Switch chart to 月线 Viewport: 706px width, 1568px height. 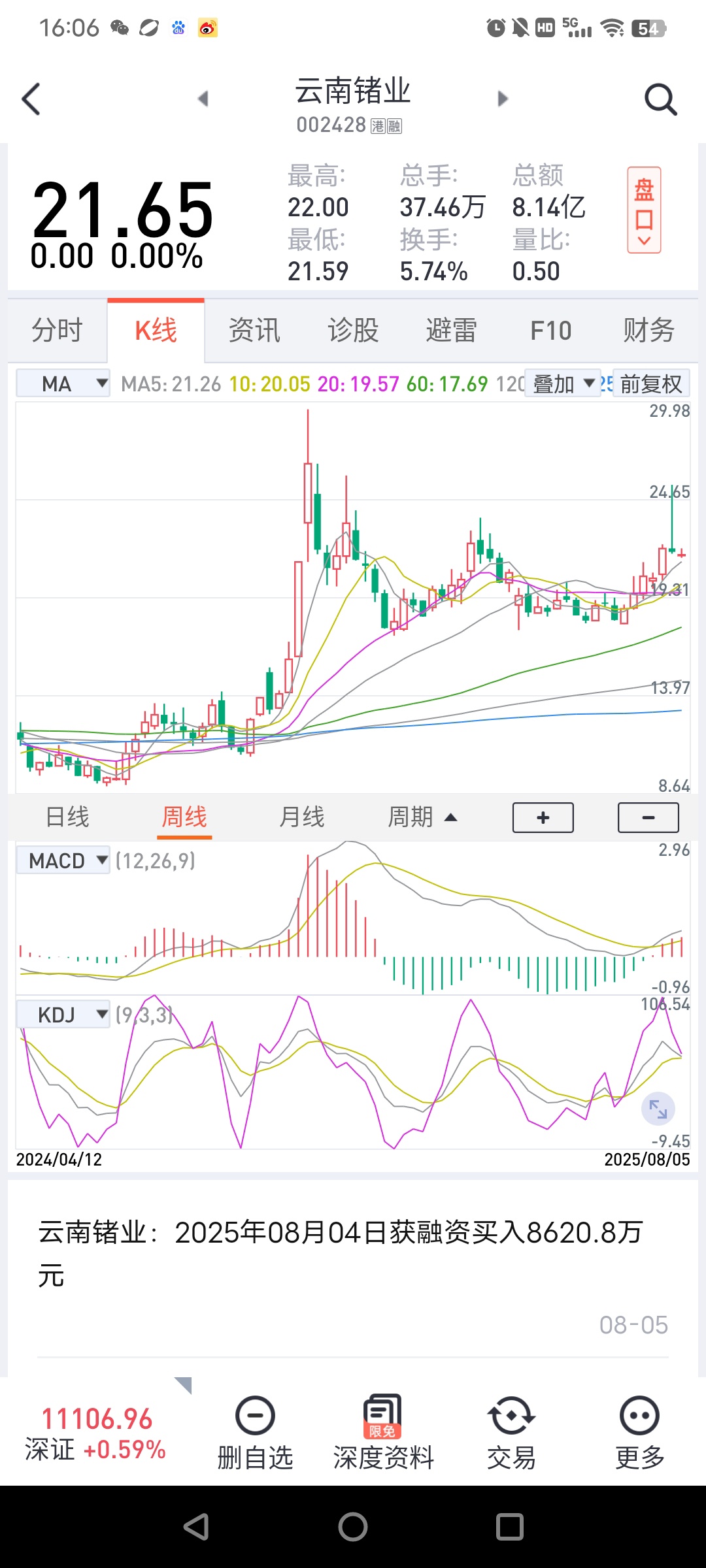pos(302,817)
